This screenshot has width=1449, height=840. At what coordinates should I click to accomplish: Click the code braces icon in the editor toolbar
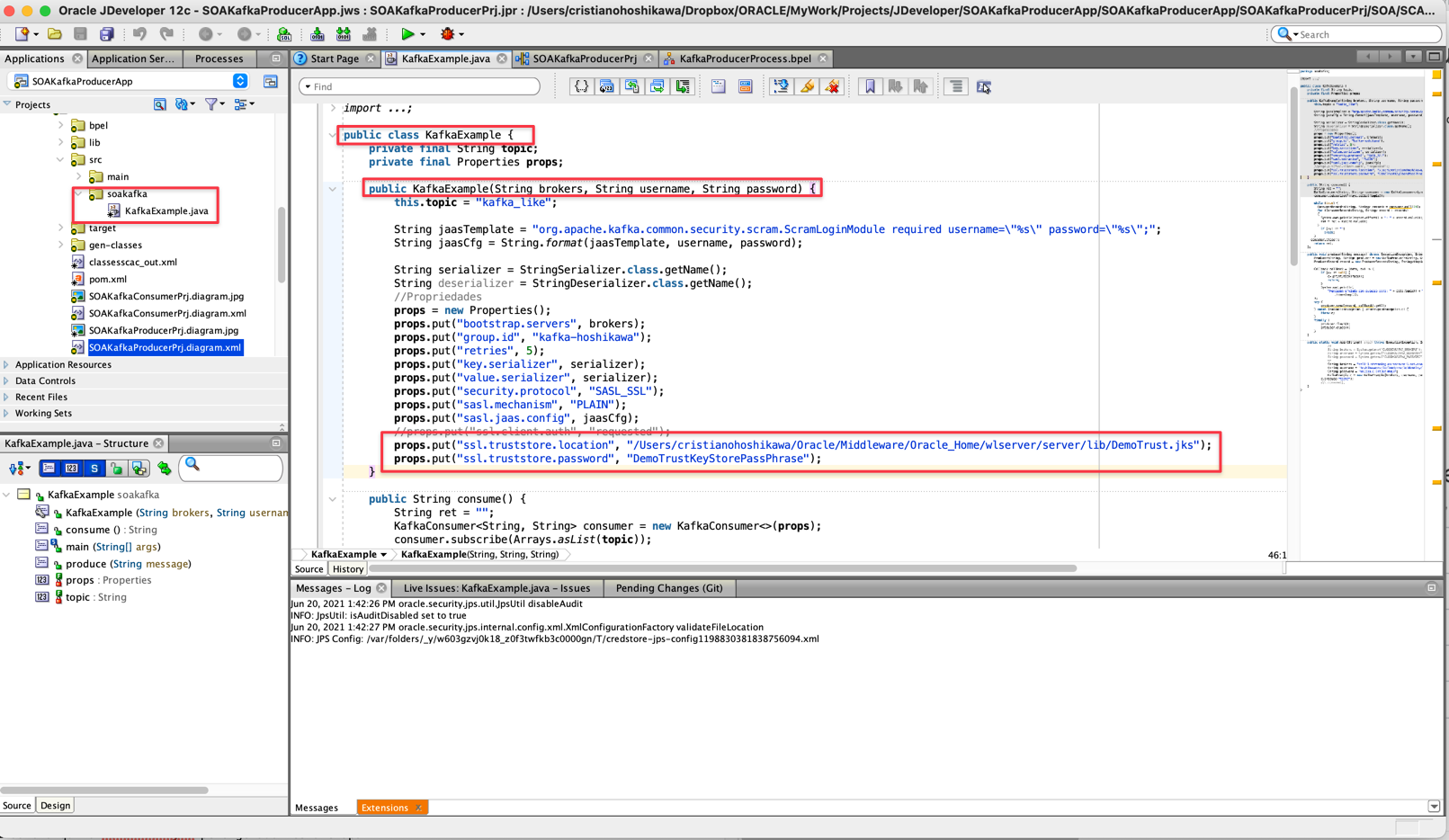[581, 86]
